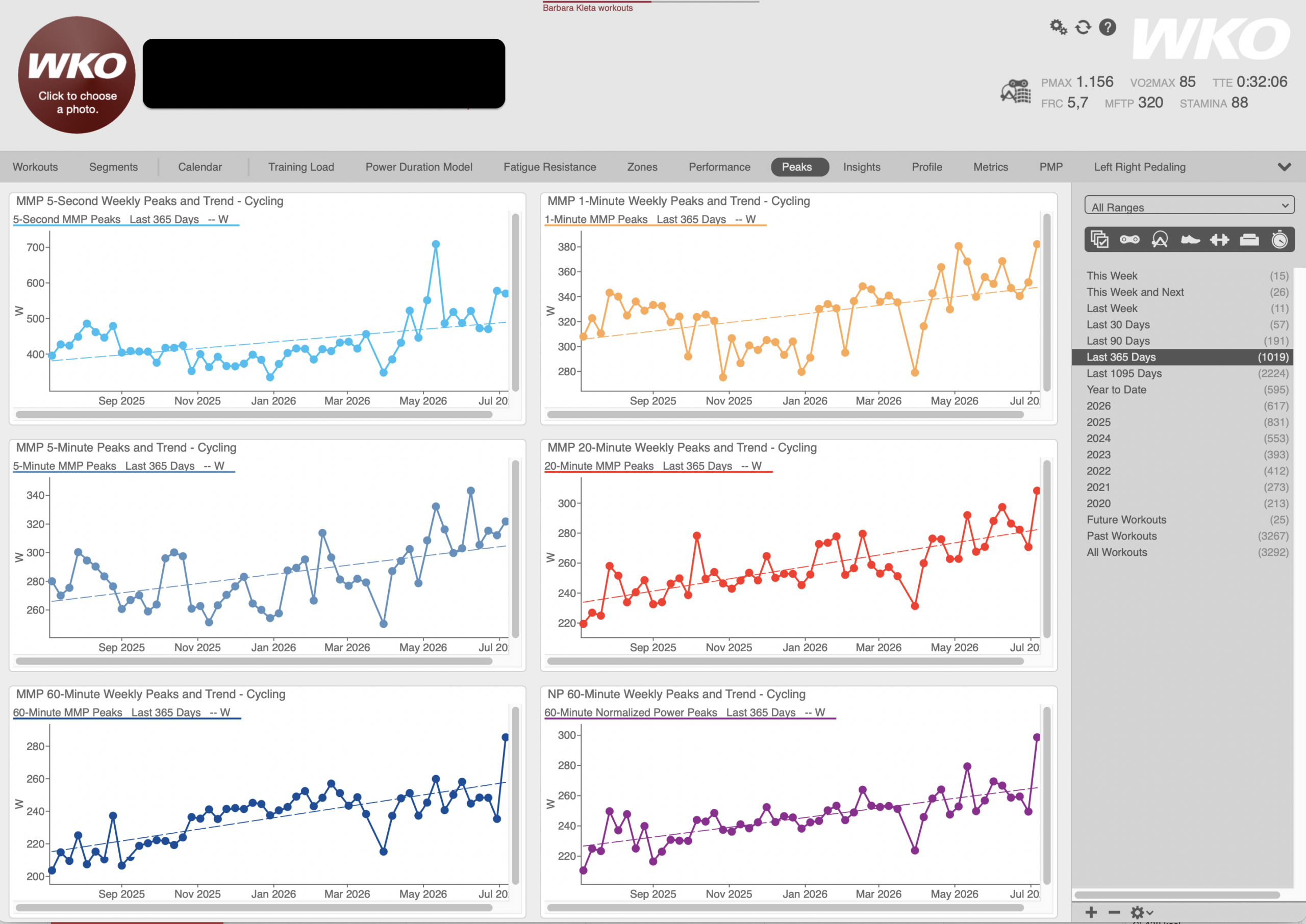
Task: Select the stopwatch filter icon
Action: click(1279, 240)
